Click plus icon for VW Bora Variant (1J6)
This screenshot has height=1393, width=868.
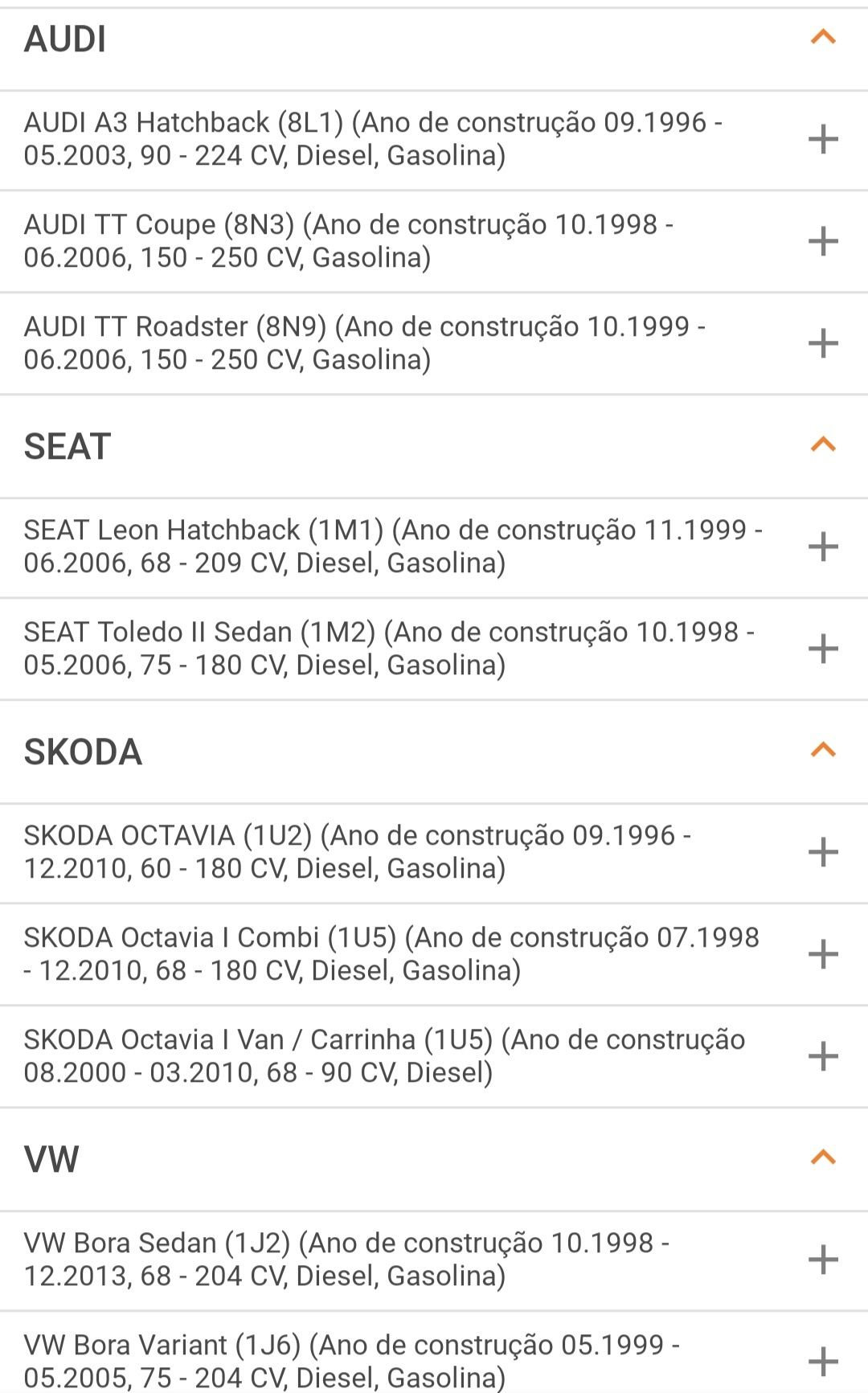pos(823,1362)
